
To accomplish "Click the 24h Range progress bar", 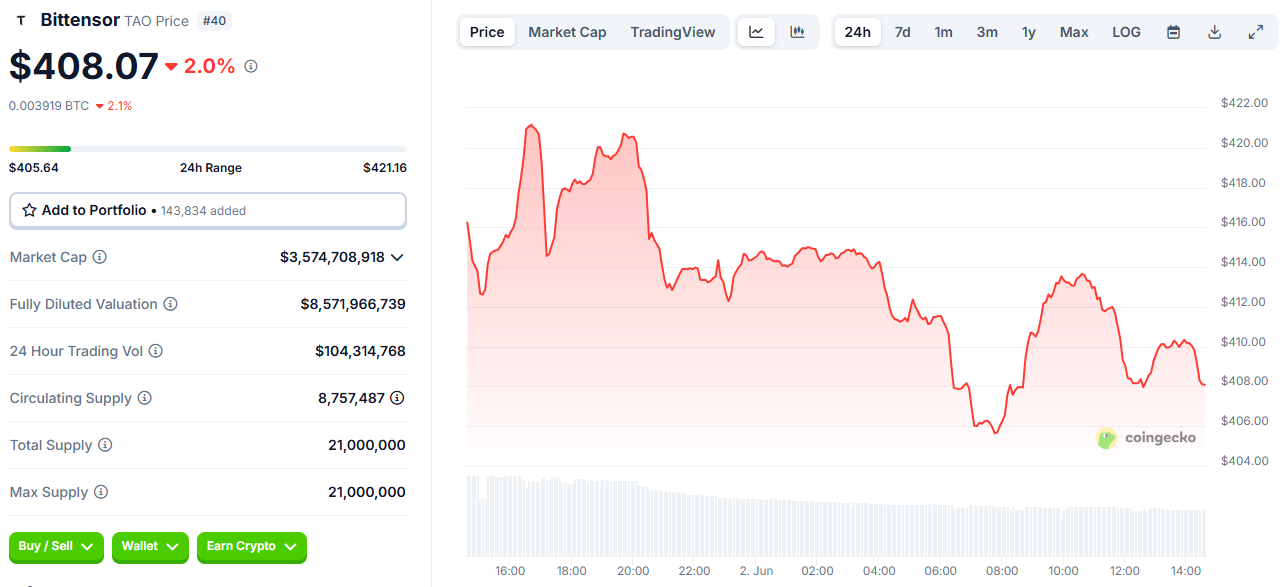I will pos(208,149).
